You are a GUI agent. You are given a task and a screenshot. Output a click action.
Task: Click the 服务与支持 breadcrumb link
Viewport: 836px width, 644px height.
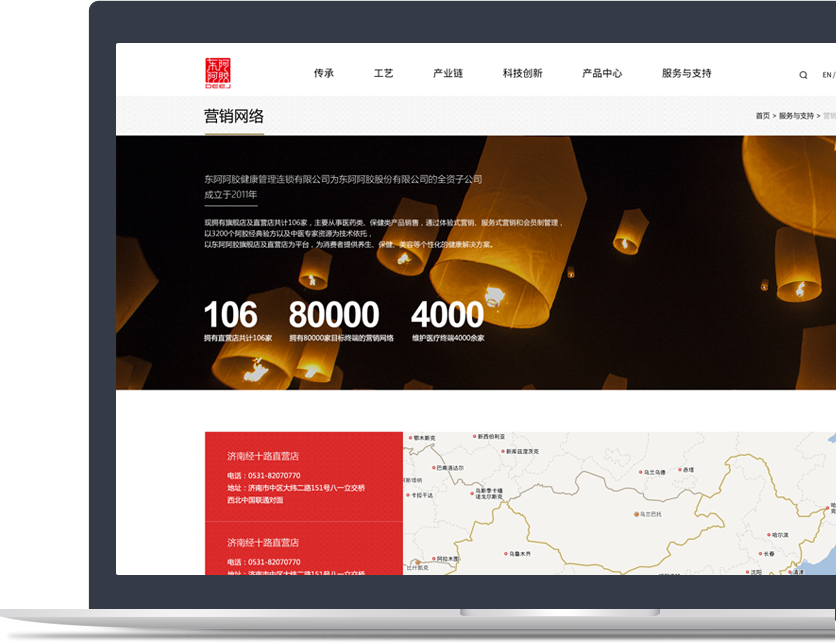pyautogui.click(x=795, y=116)
